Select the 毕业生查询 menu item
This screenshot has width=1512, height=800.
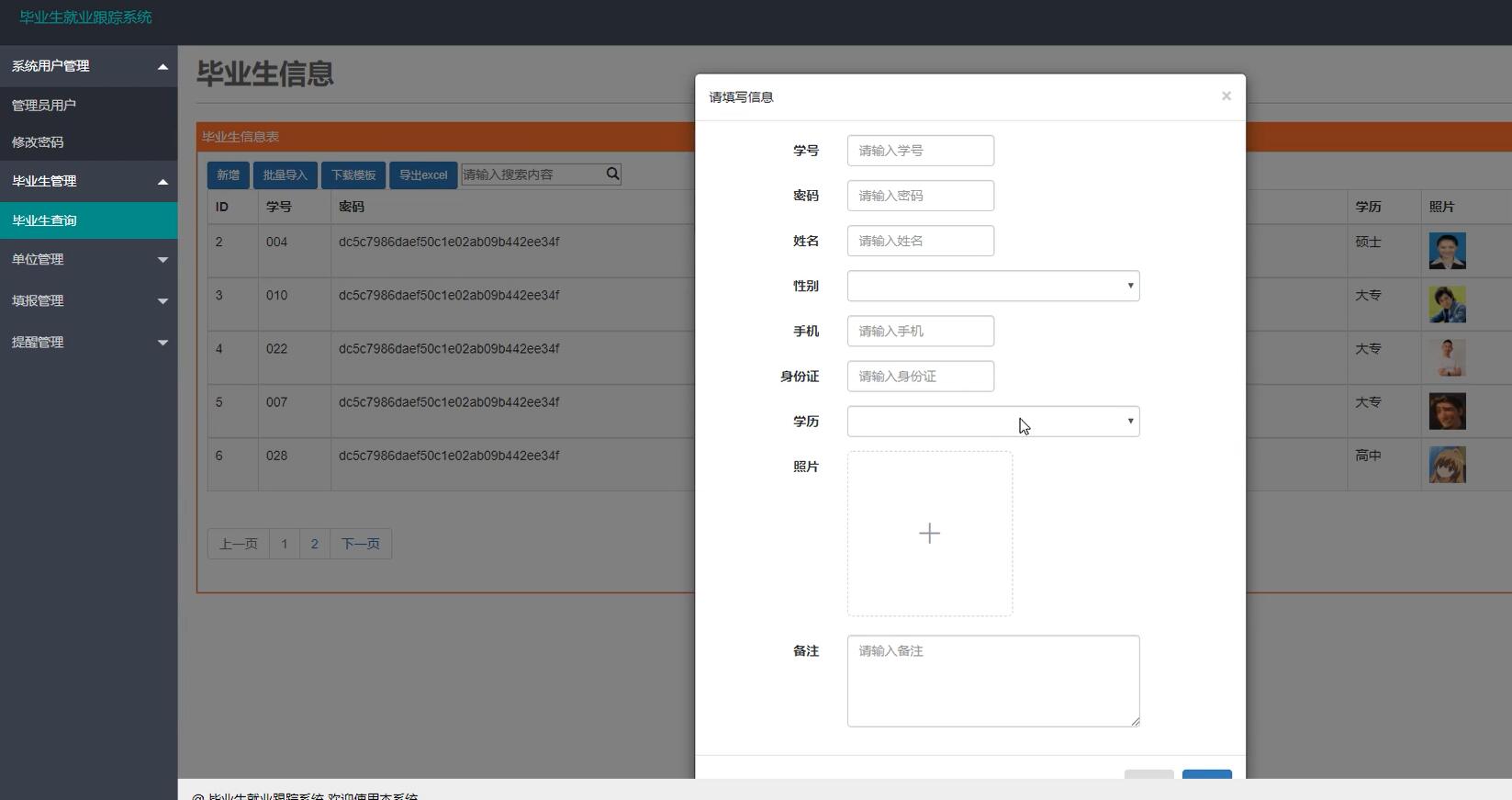pyautogui.click(x=44, y=220)
